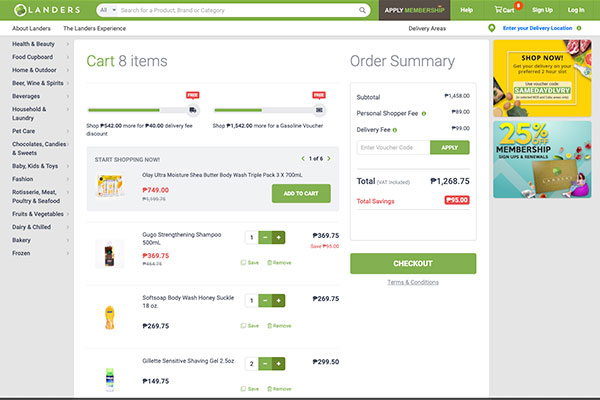Viewport: 600px width, 400px height.
Task: Open Terms & Conditions link
Action: [x=413, y=282]
